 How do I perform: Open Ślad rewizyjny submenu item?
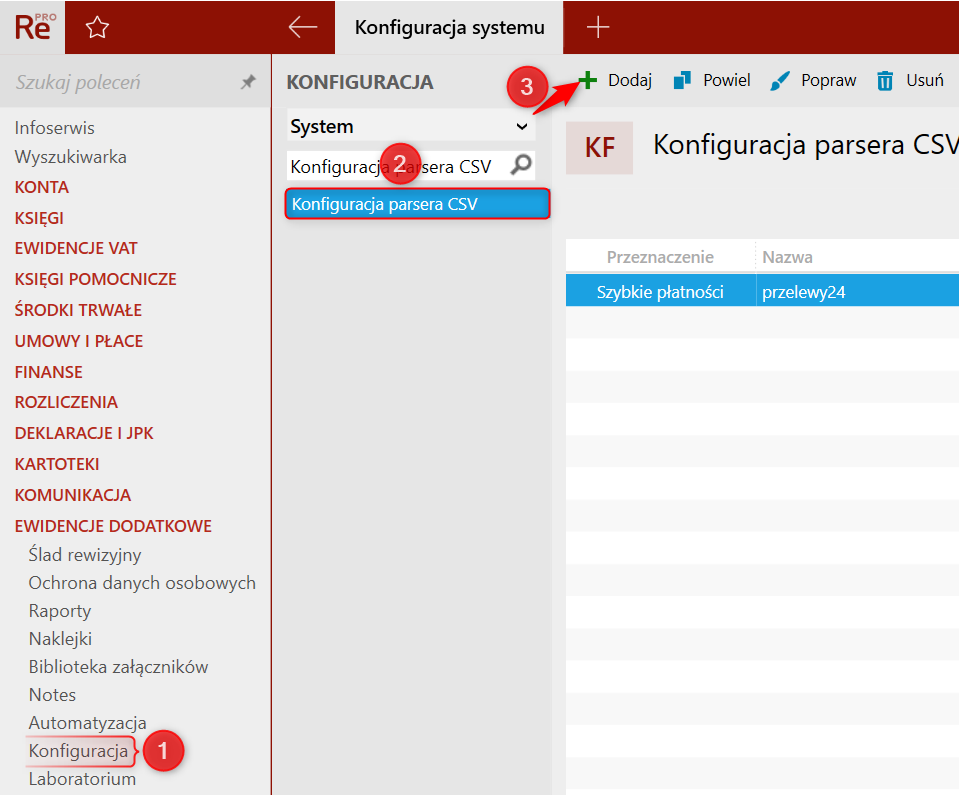[85, 555]
